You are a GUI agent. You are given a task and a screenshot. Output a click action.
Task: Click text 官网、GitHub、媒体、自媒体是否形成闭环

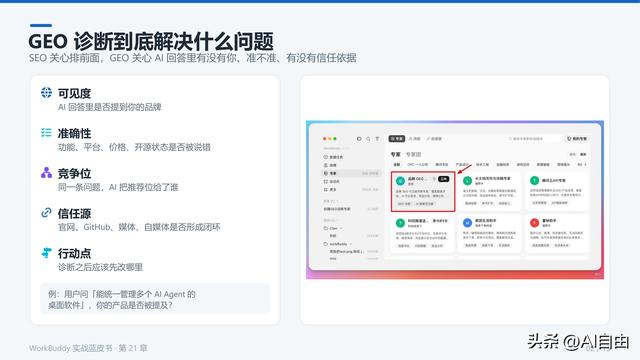click(139, 227)
